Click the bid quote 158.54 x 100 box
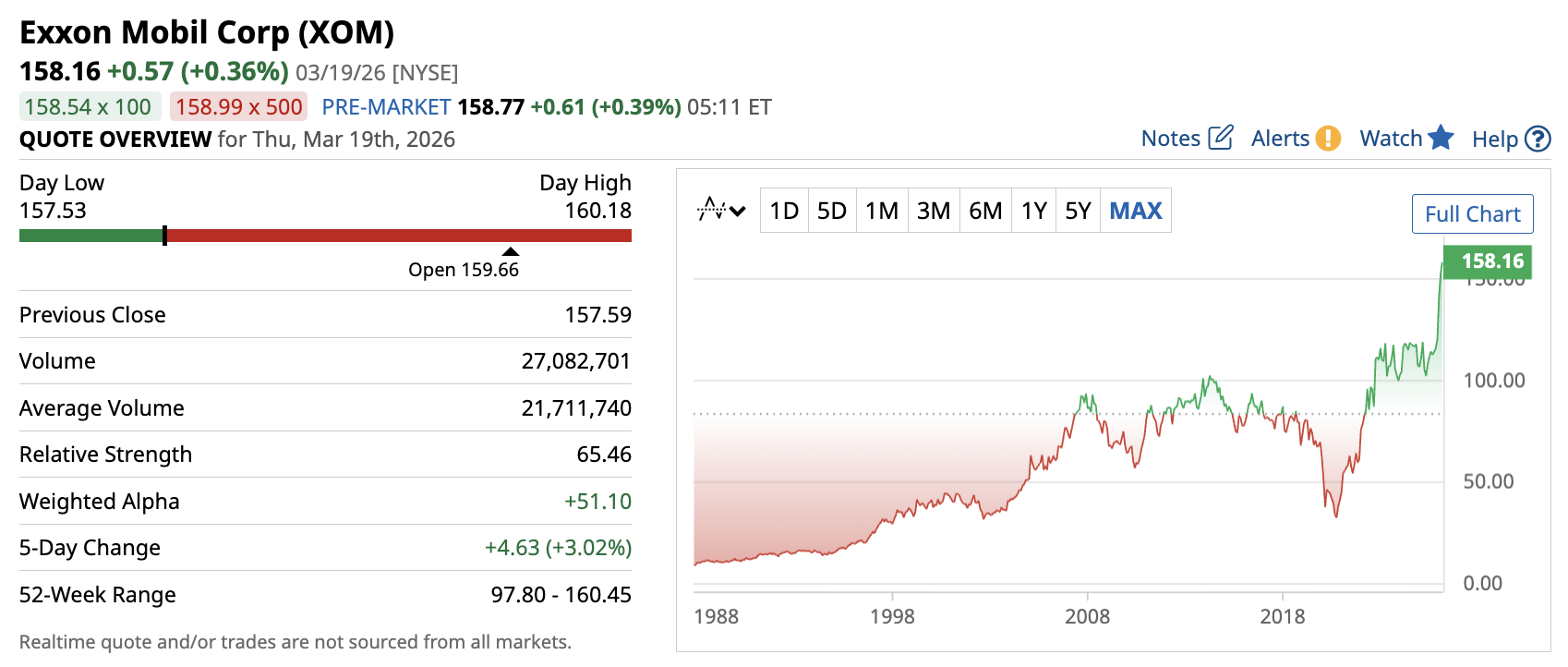The image size is (1568, 667). click(x=89, y=107)
